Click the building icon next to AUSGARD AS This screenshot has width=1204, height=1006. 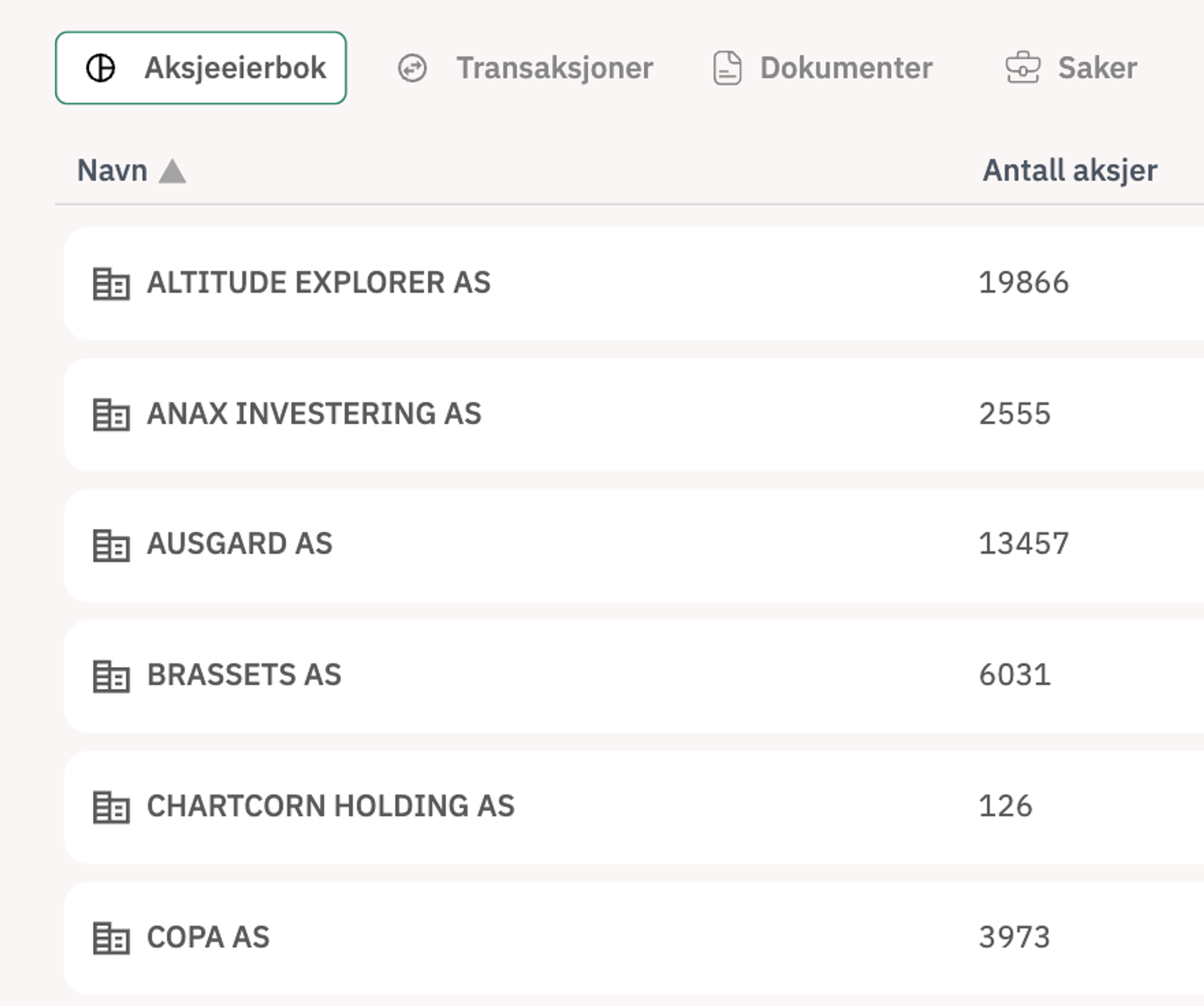pyautogui.click(x=111, y=545)
